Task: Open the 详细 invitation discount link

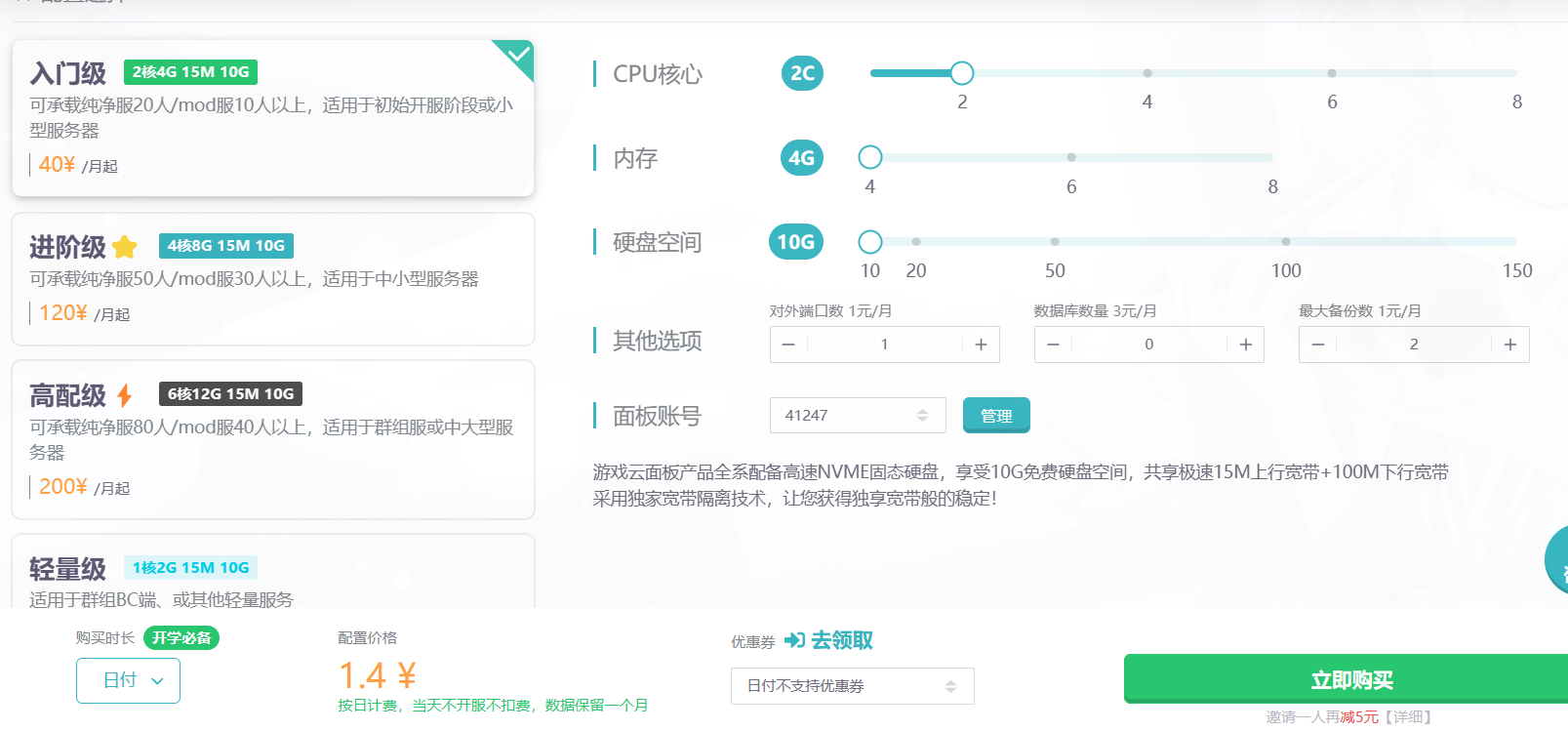Action: (x=1407, y=716)
